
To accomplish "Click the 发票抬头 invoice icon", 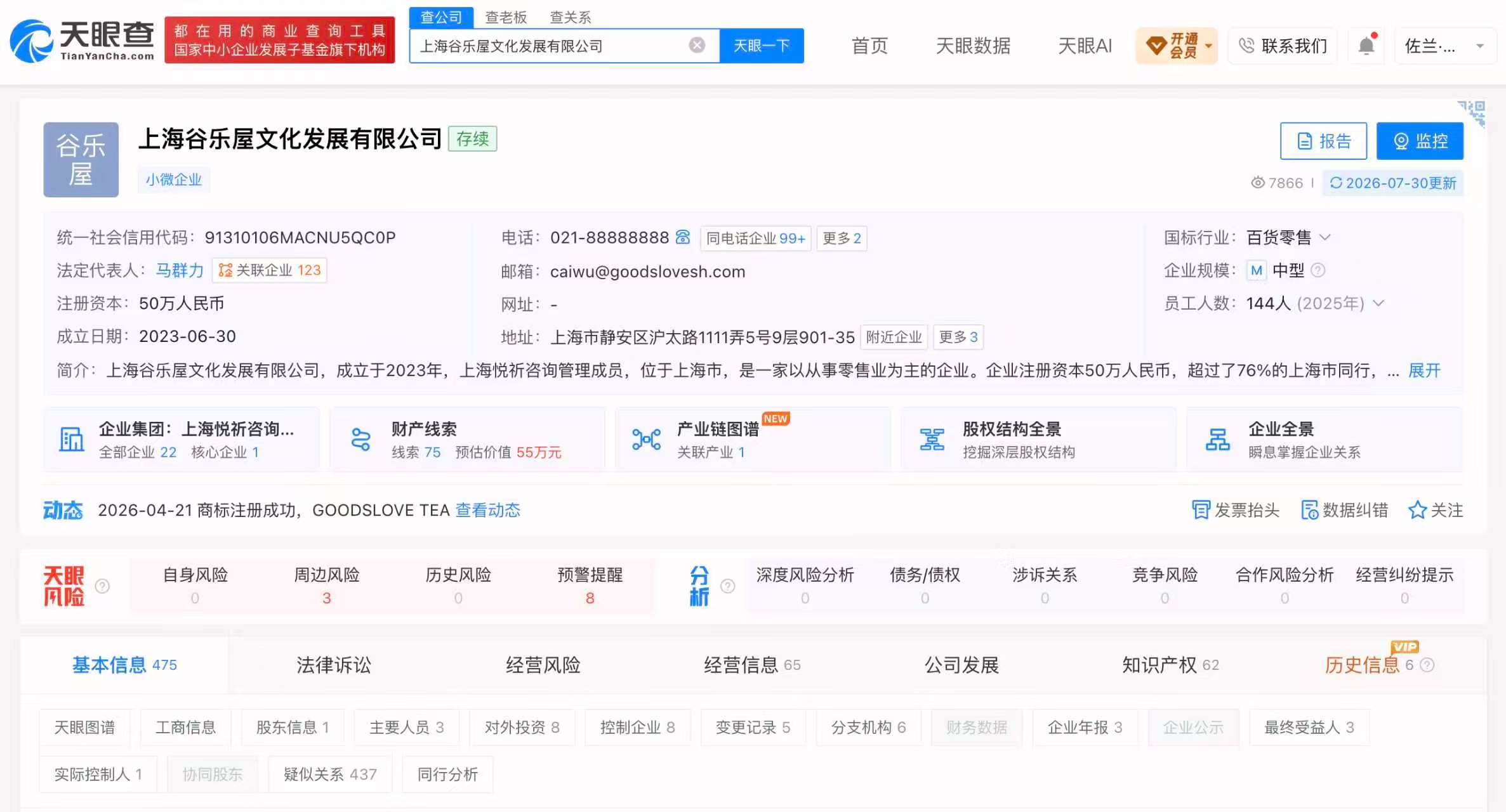I will [1201, 510].
